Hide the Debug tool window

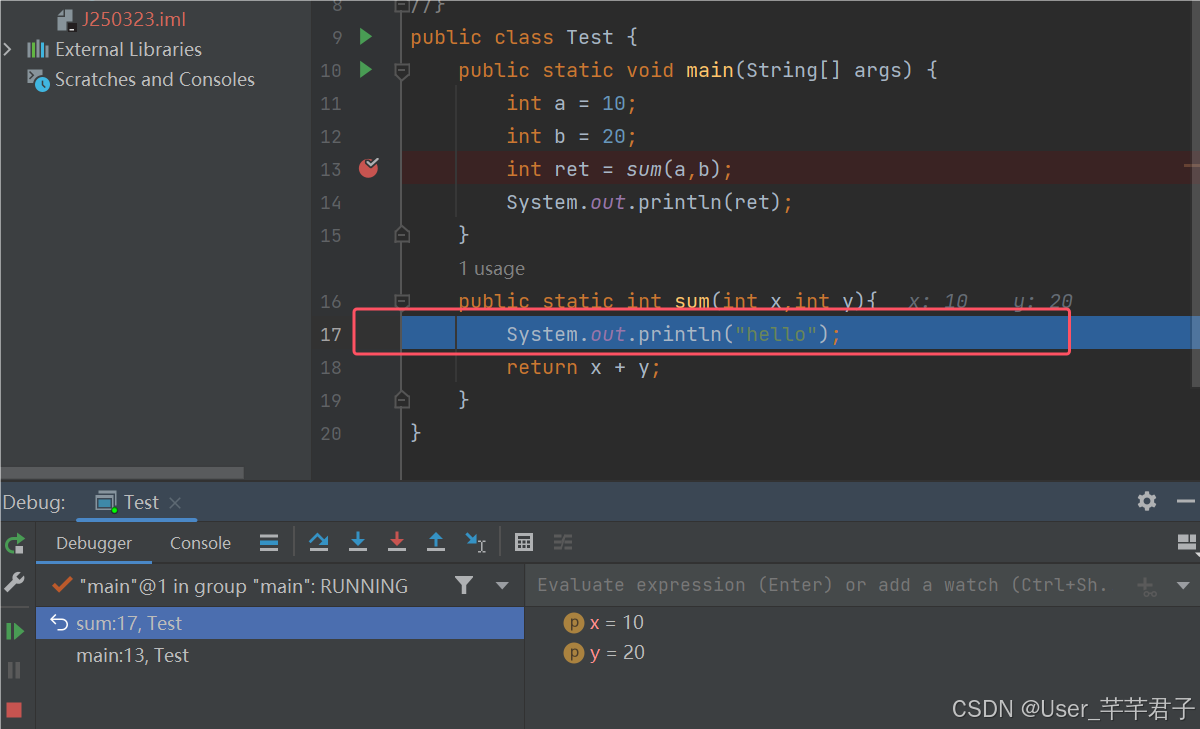(1186, 501)
